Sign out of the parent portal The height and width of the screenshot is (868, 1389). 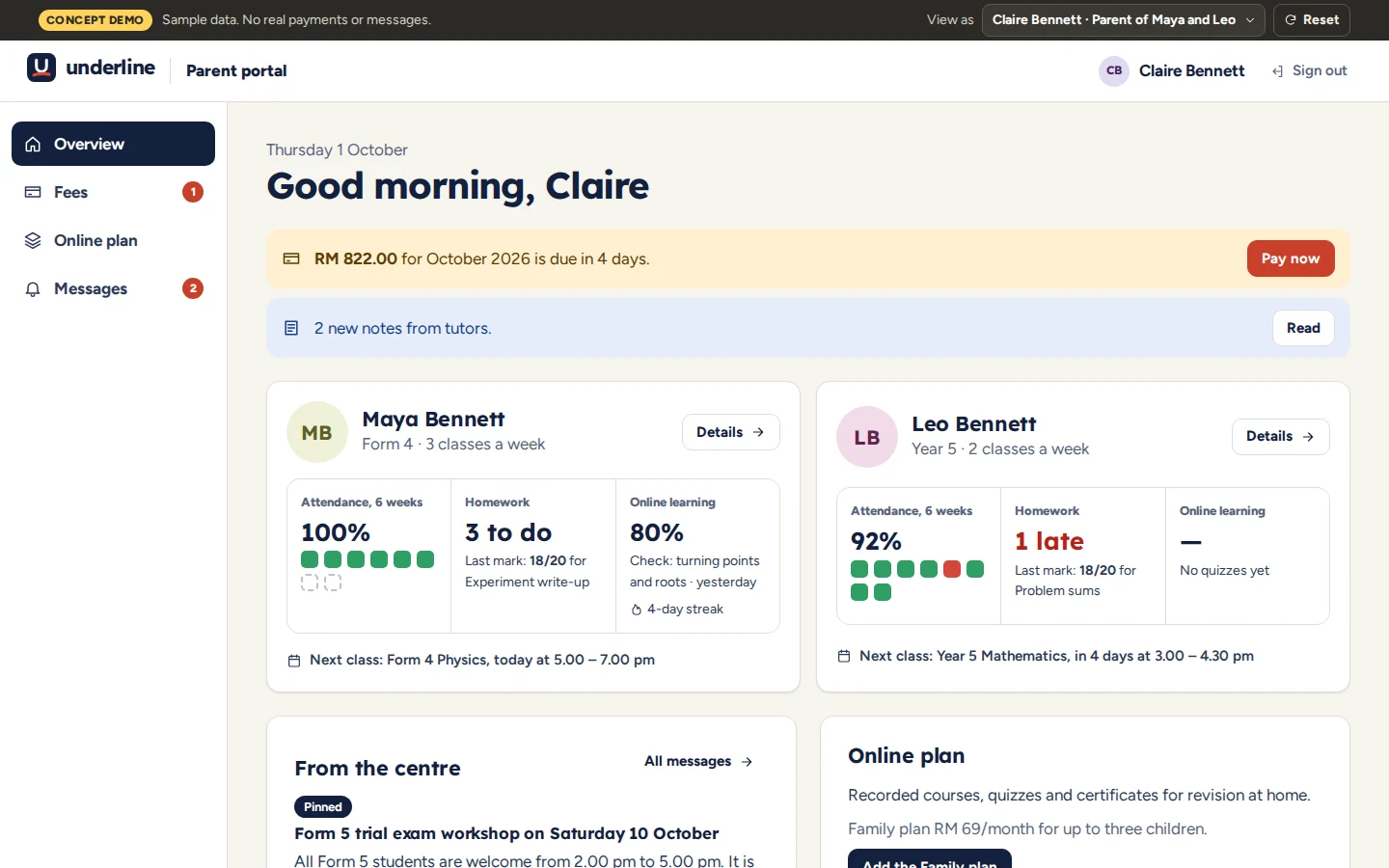point(1309,70)
